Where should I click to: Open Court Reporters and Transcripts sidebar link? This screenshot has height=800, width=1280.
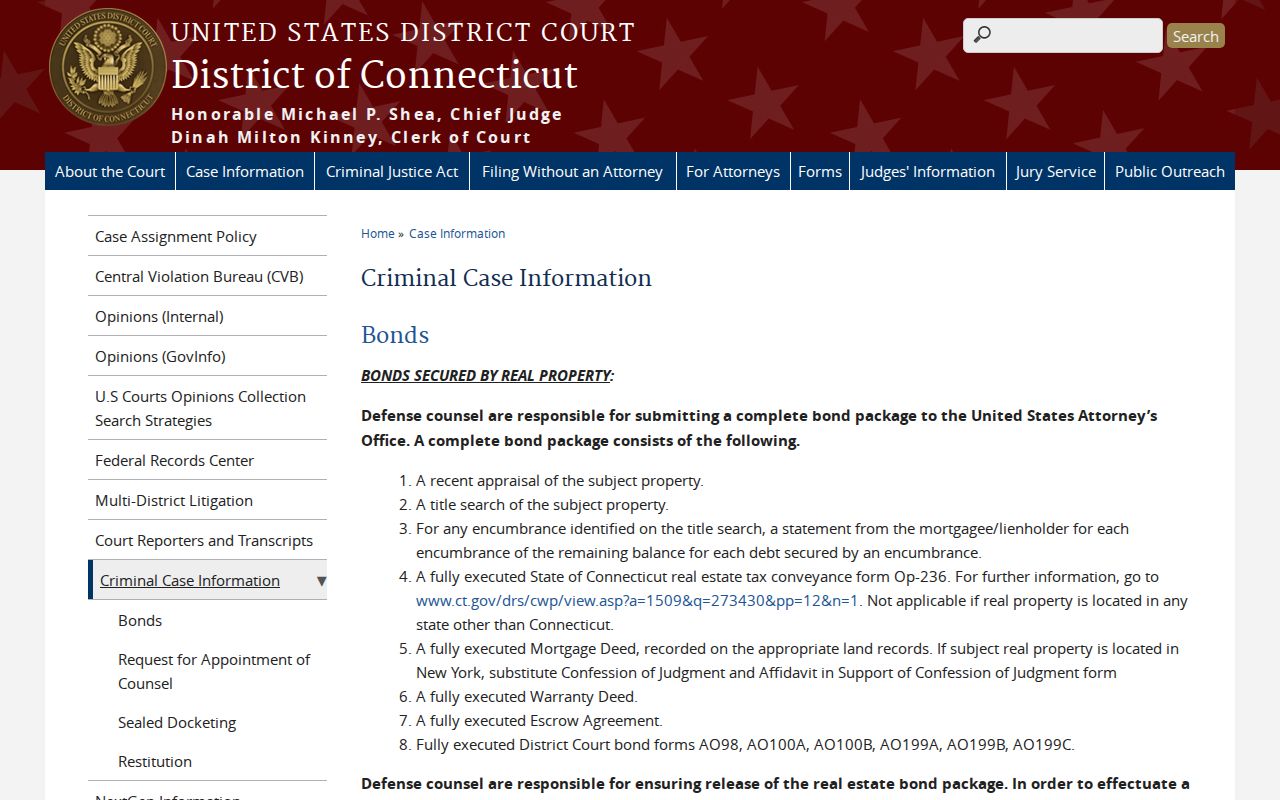(207, 540)
